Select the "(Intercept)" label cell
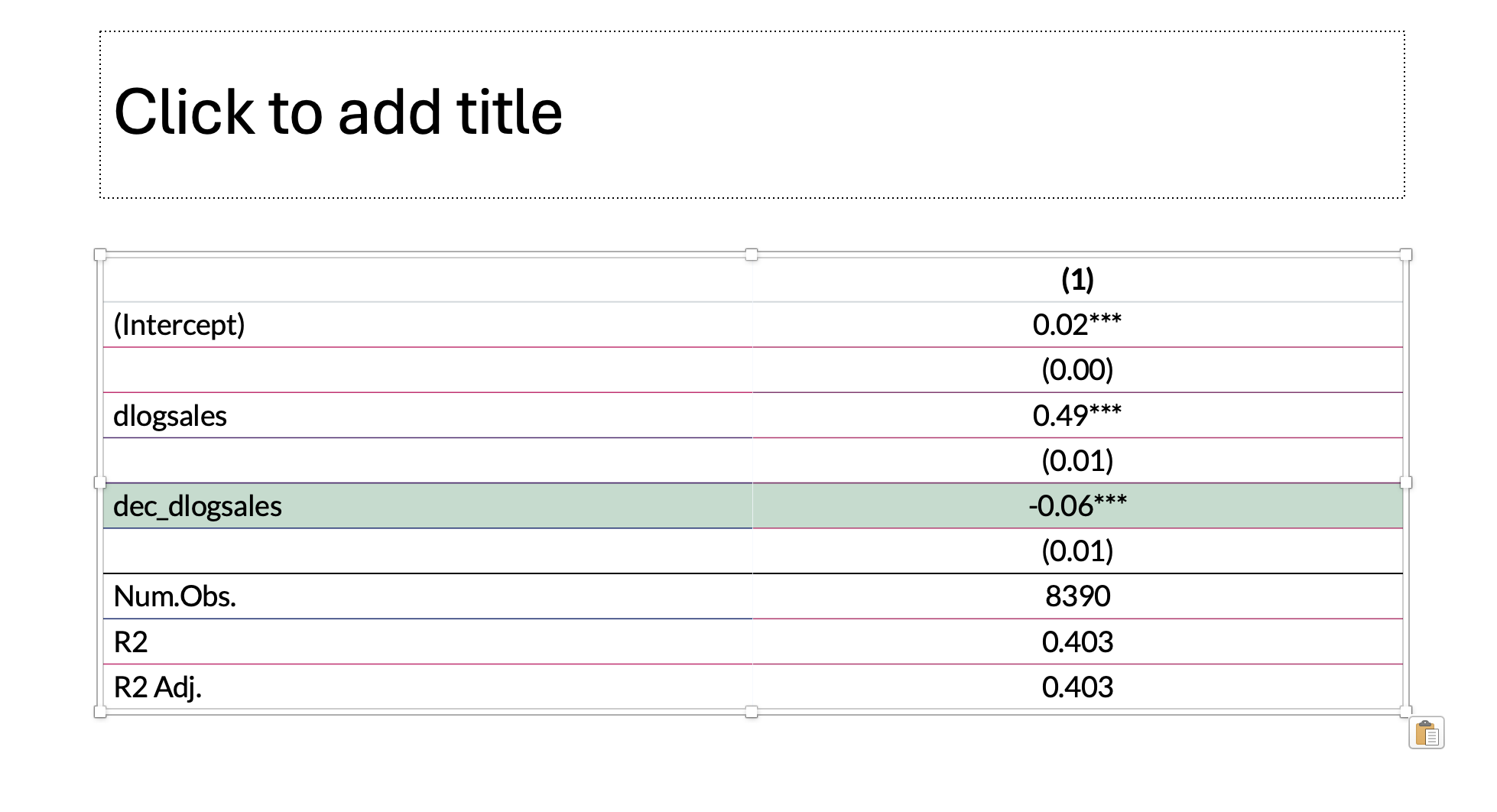 [427, 325]
